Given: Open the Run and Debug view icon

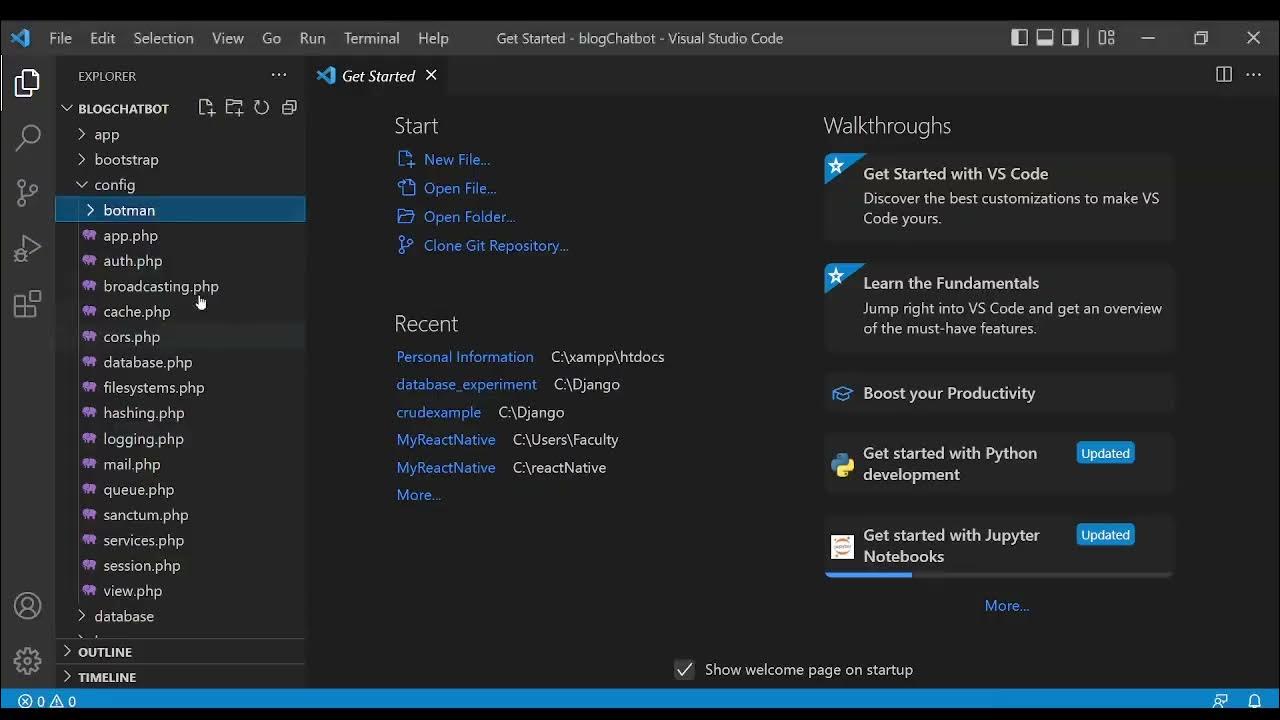Looking at the screenshot, I should [27, 248].
